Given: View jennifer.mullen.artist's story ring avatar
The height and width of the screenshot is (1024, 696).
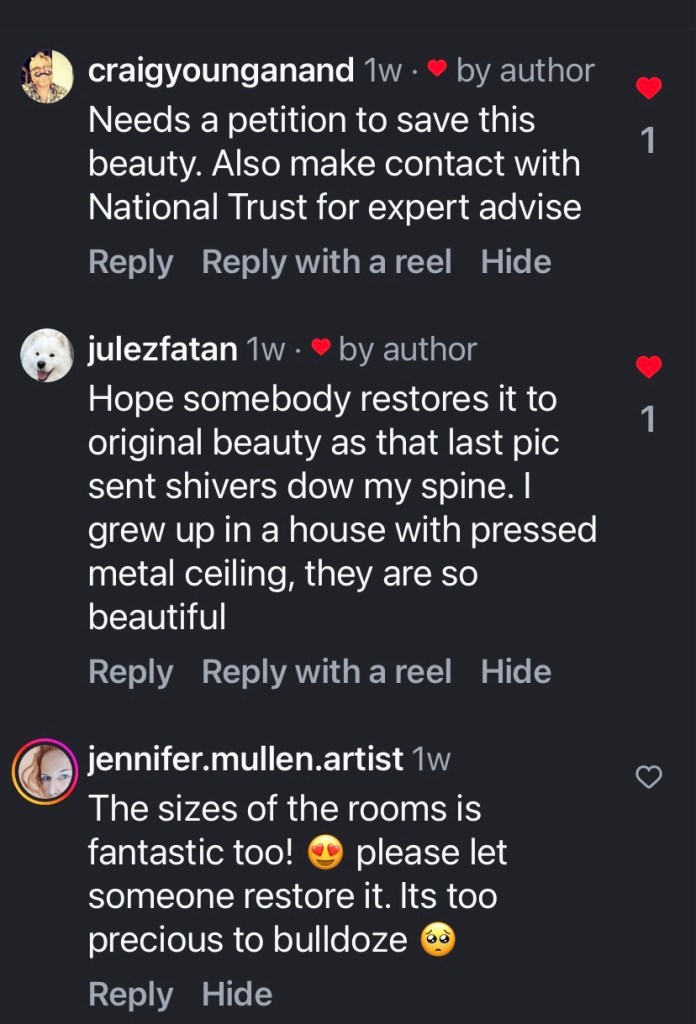Looking at the screenshot, I should (47, 770).
